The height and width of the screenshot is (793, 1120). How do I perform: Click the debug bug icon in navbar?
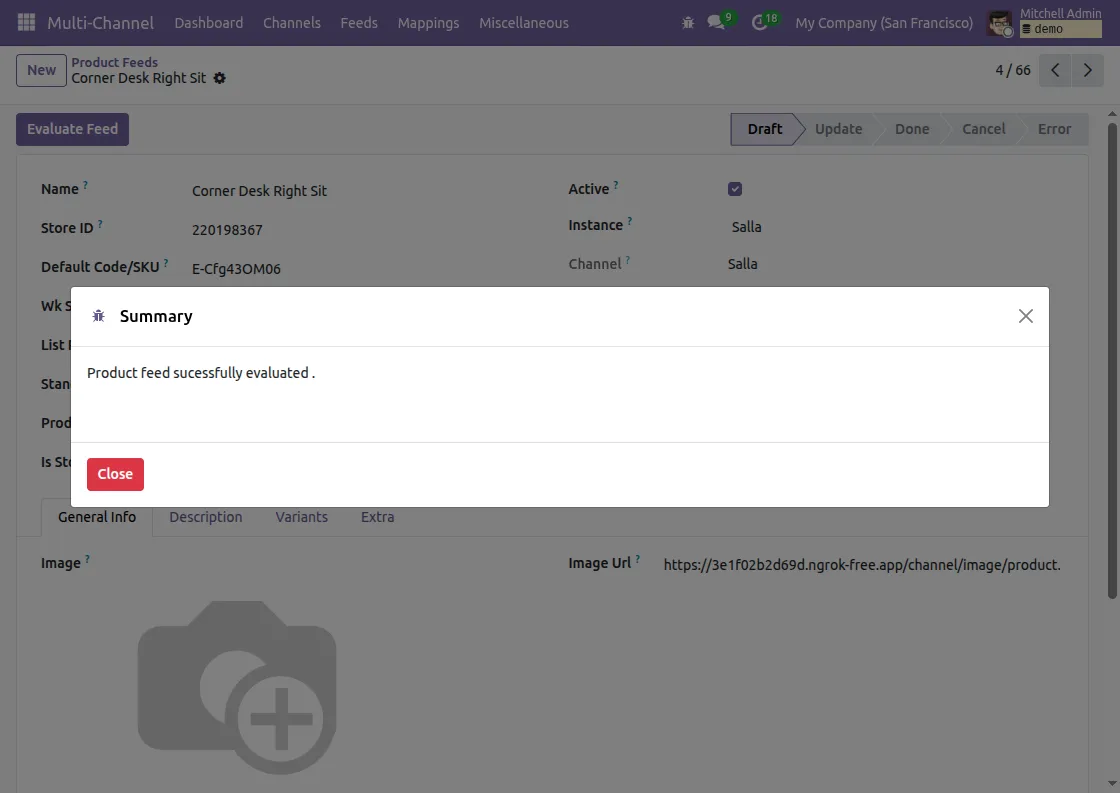[688, 23]
